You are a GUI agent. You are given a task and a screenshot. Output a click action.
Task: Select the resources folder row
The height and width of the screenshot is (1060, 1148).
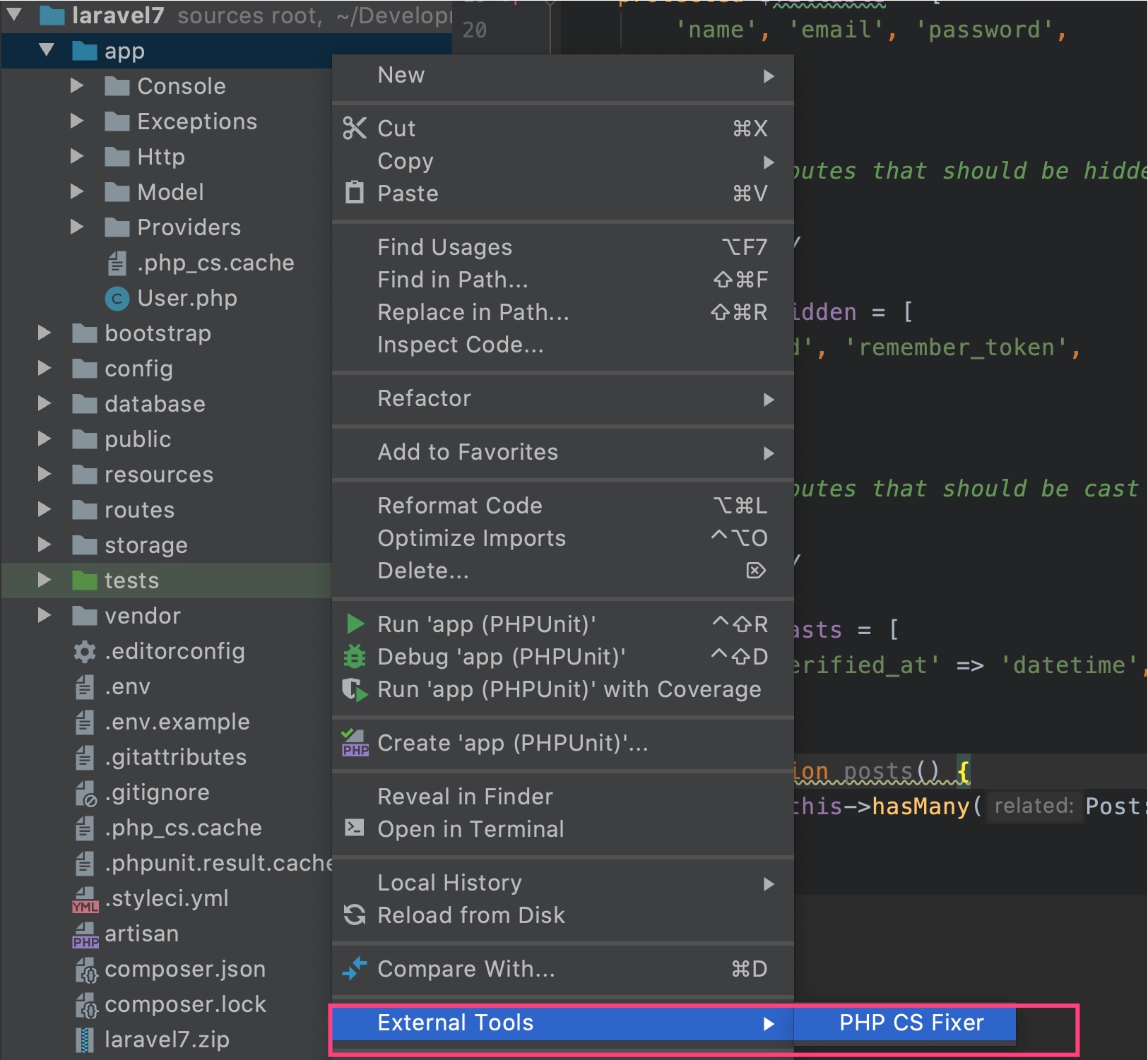(x=167, y=475)
